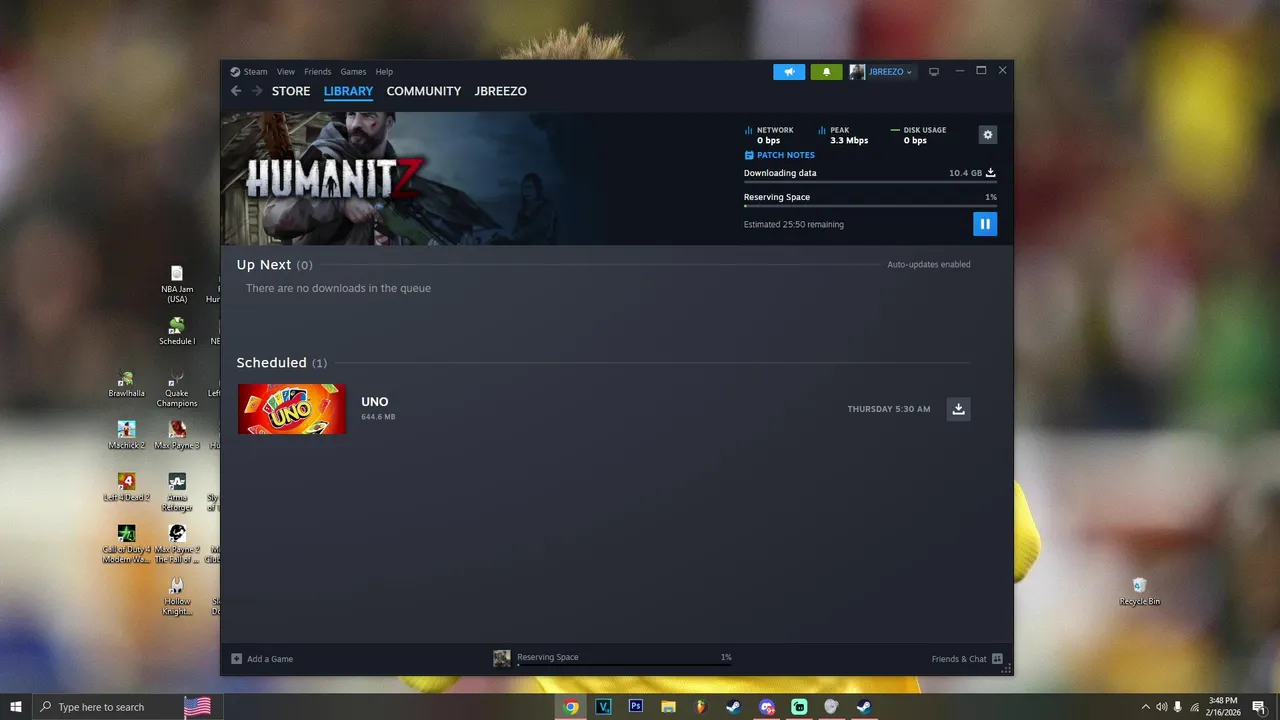Open the Games menu
This screenshot has height=720, width=1280.
click(353, 72)
